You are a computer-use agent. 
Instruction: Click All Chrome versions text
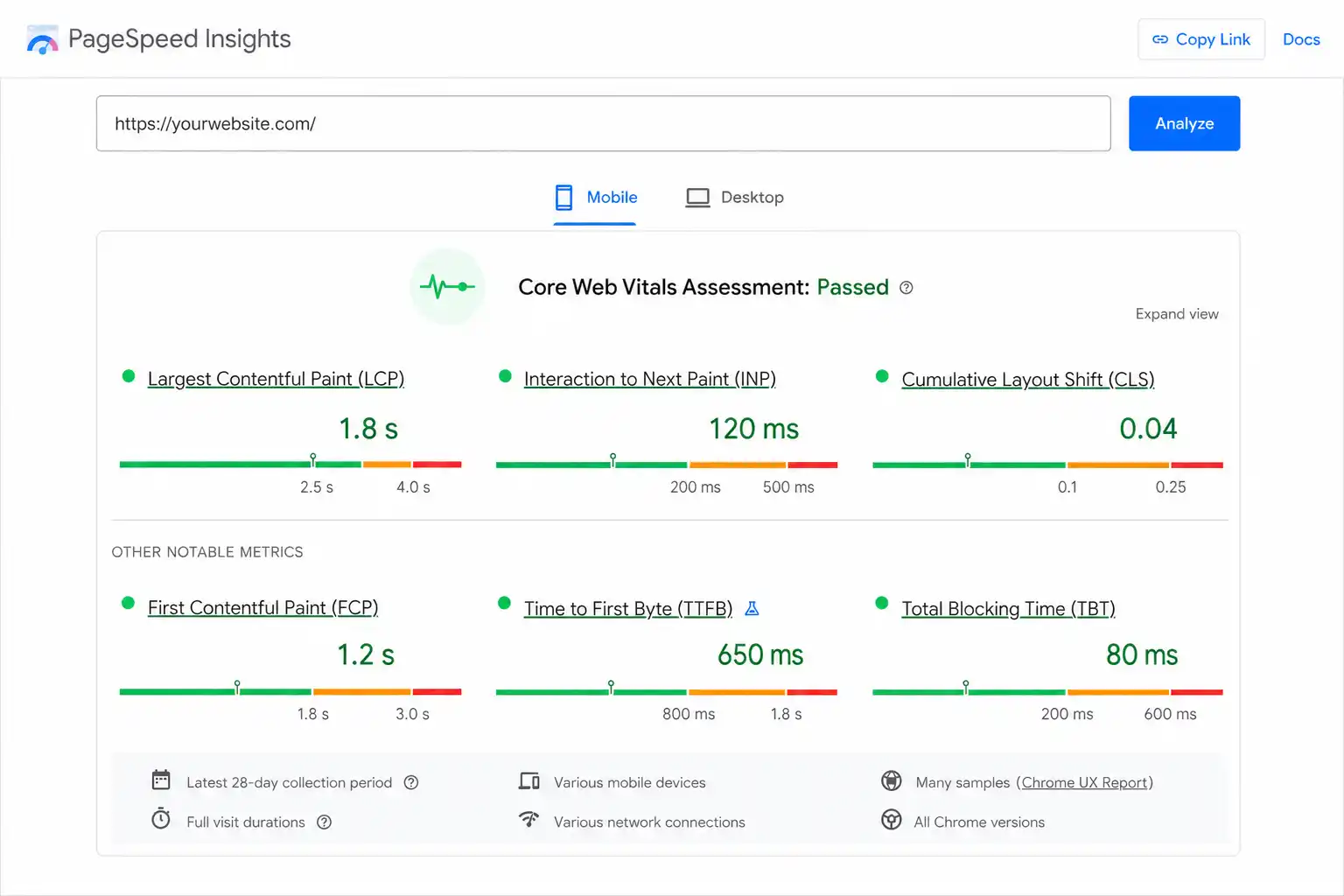pos(979,822)
